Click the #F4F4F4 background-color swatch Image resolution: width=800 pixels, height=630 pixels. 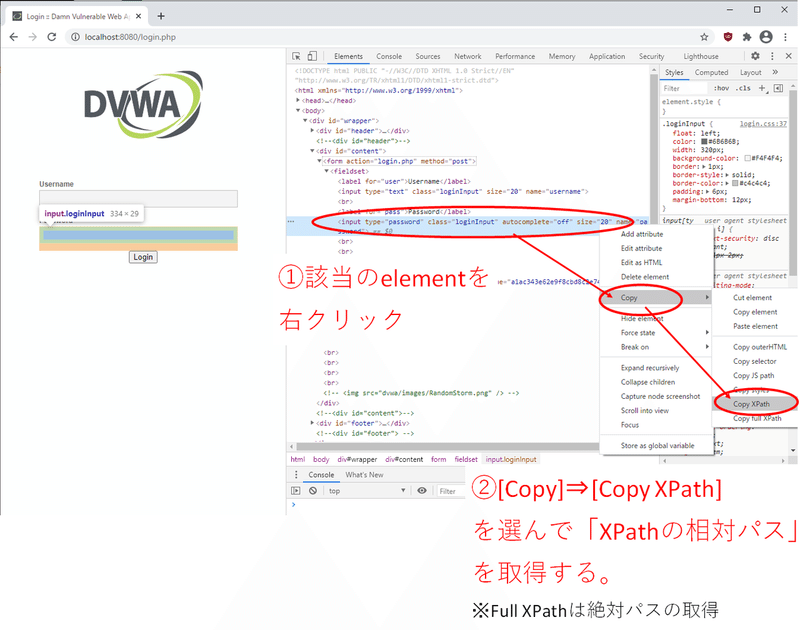click(747, 158)
